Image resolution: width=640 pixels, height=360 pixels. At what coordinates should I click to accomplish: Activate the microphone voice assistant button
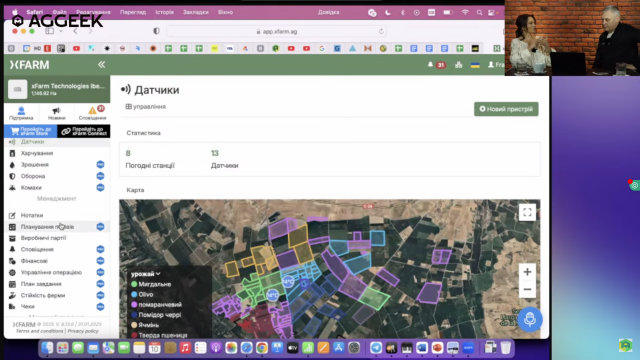[530, 319]
